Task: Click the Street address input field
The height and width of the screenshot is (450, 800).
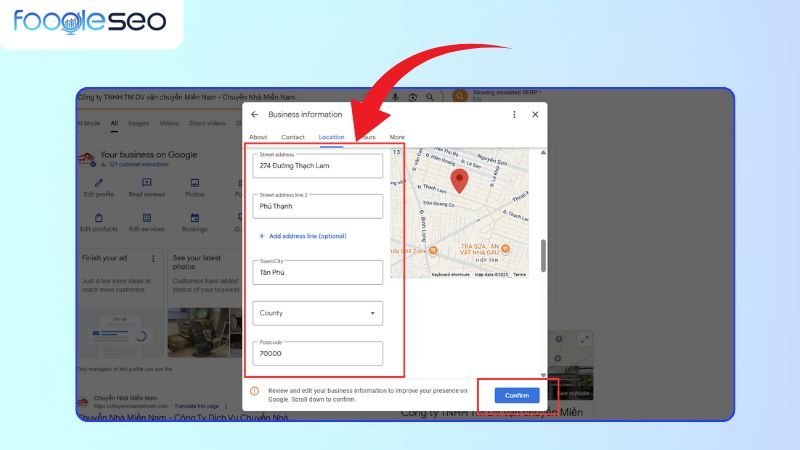Action: coord(318,166)
